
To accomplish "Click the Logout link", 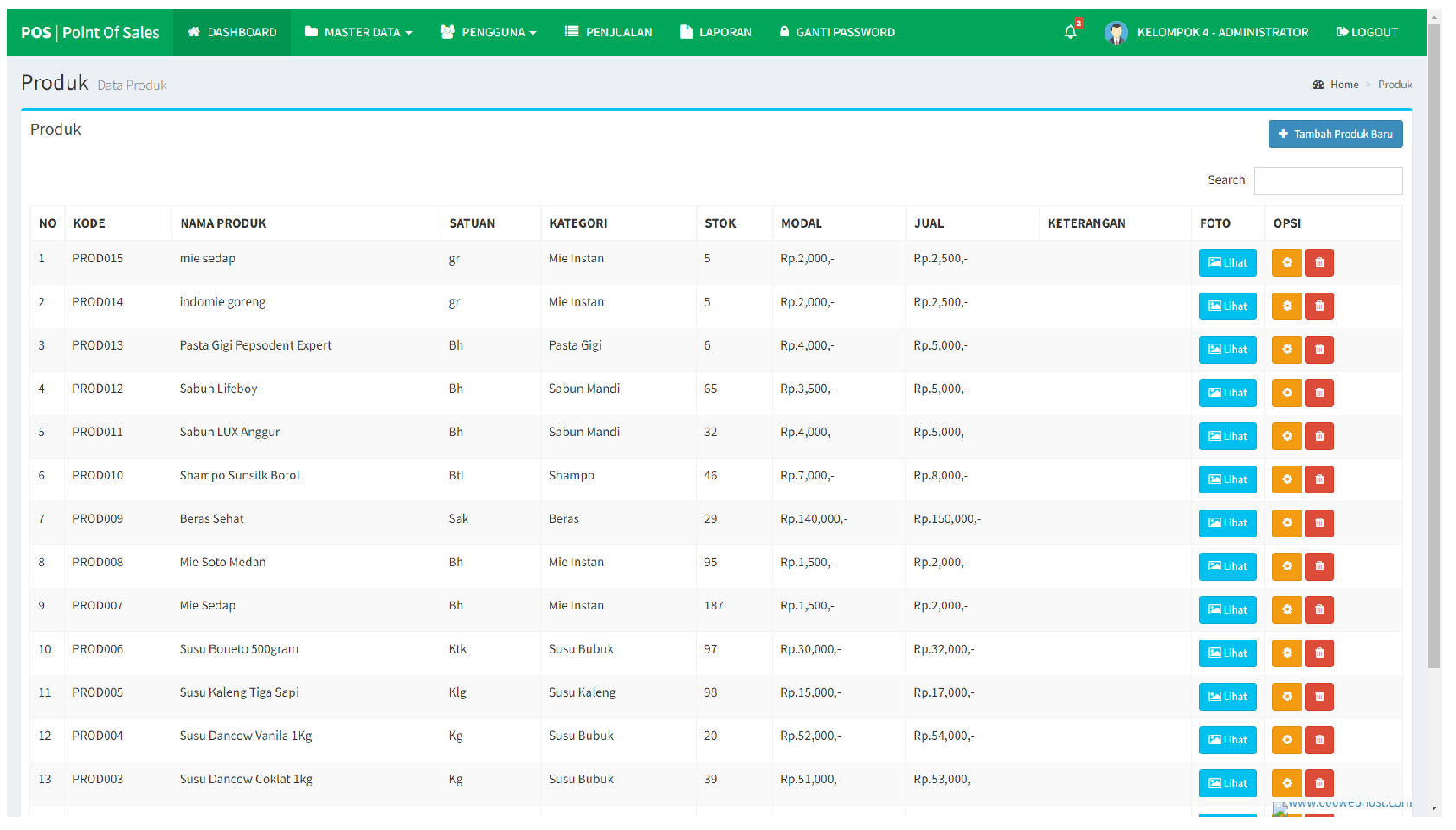I will (1367, 33).
